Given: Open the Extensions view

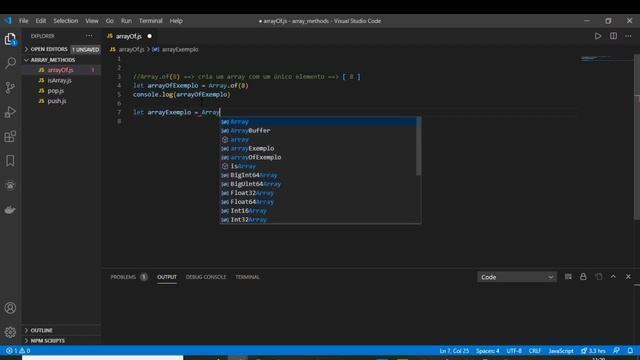Looking at the screenshot, I should pos(10,136).
